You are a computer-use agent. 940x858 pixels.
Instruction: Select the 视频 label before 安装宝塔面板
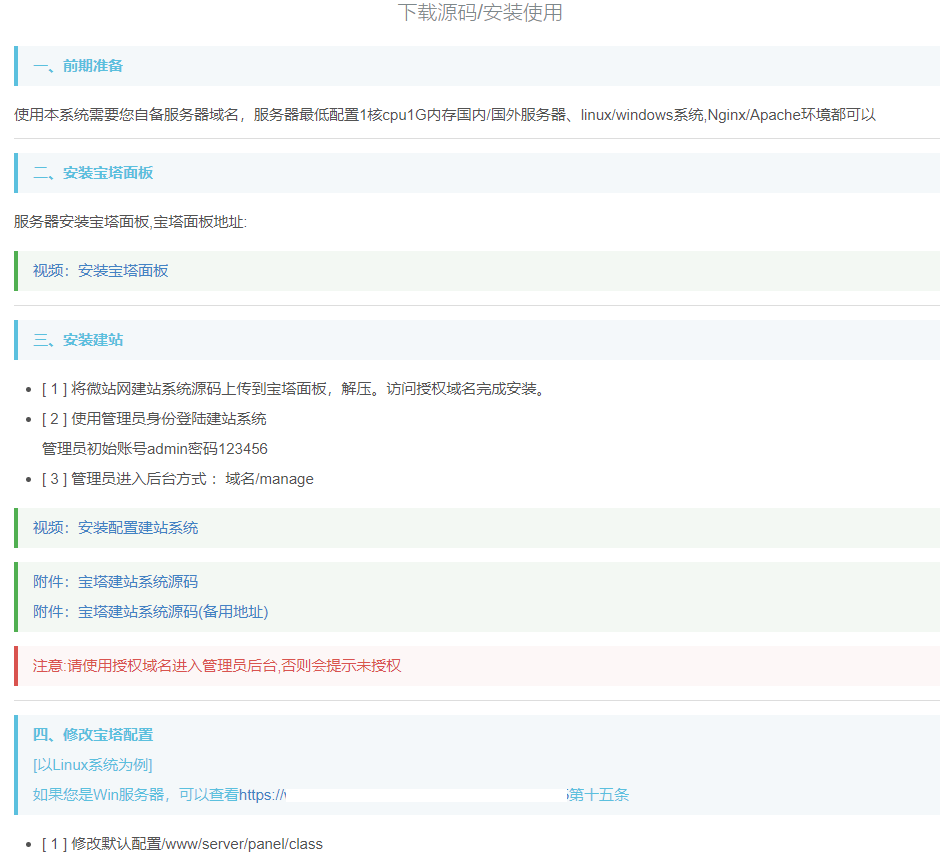48,270
